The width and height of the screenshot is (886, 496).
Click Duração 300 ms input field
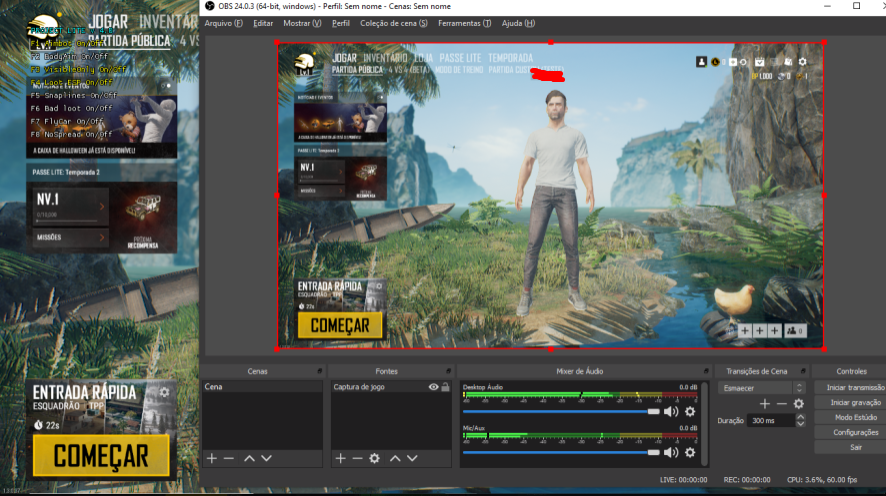771,421
